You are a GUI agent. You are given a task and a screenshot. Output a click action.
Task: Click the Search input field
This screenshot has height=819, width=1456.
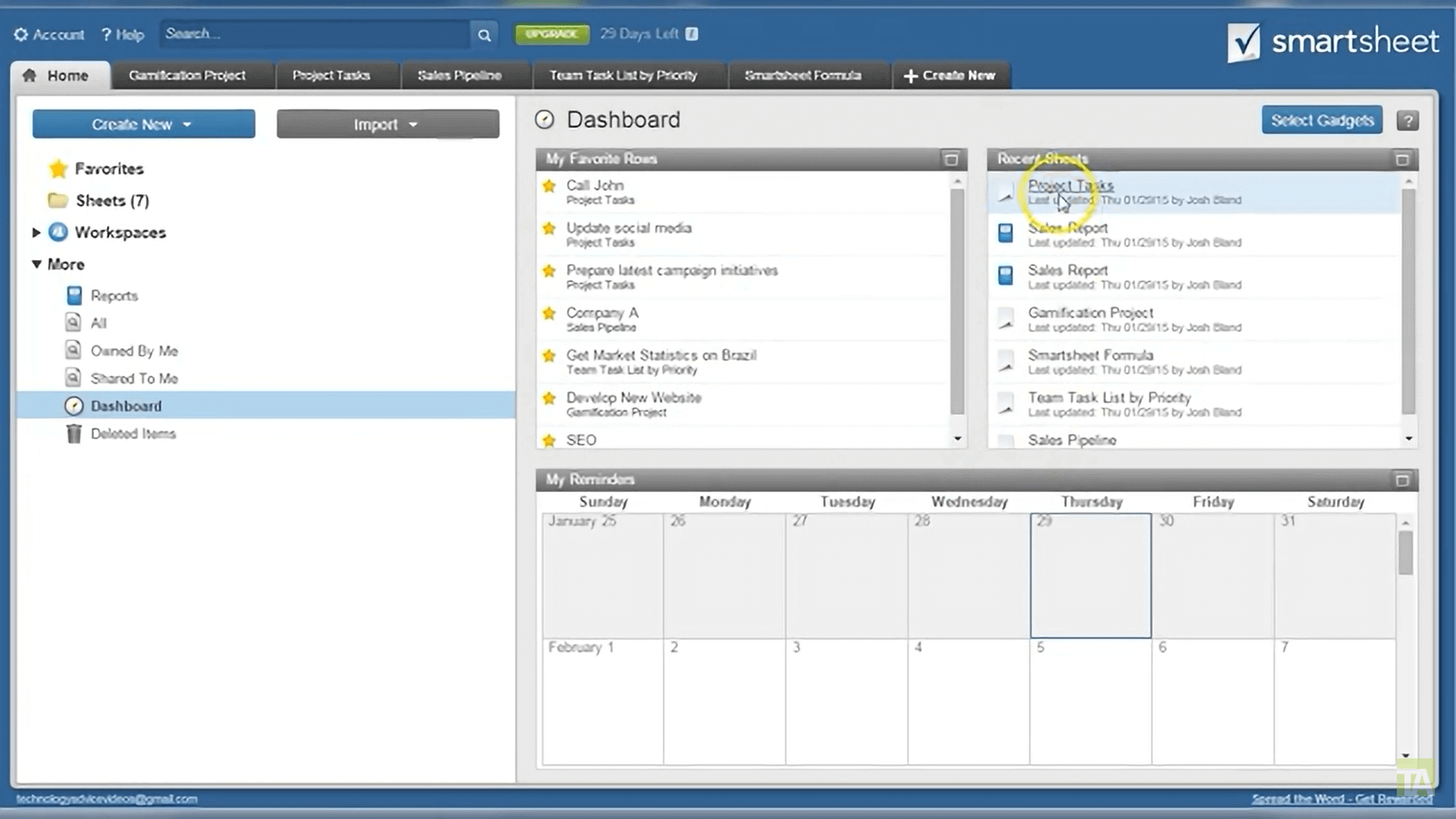tap(315, 34)
